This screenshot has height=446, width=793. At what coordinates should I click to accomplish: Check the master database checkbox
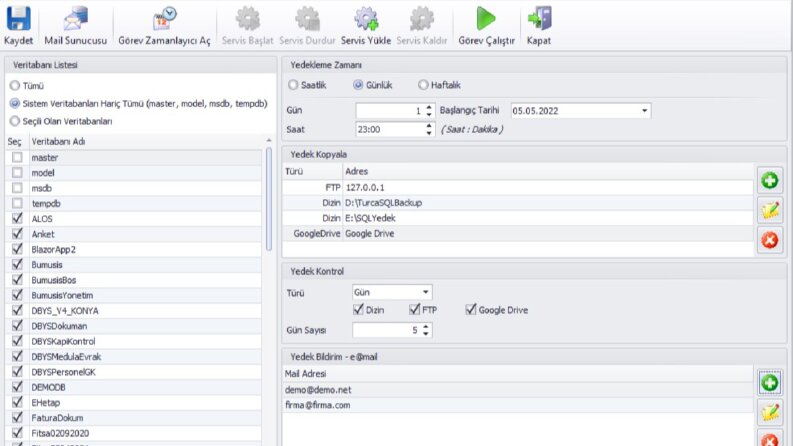point(17,157)
